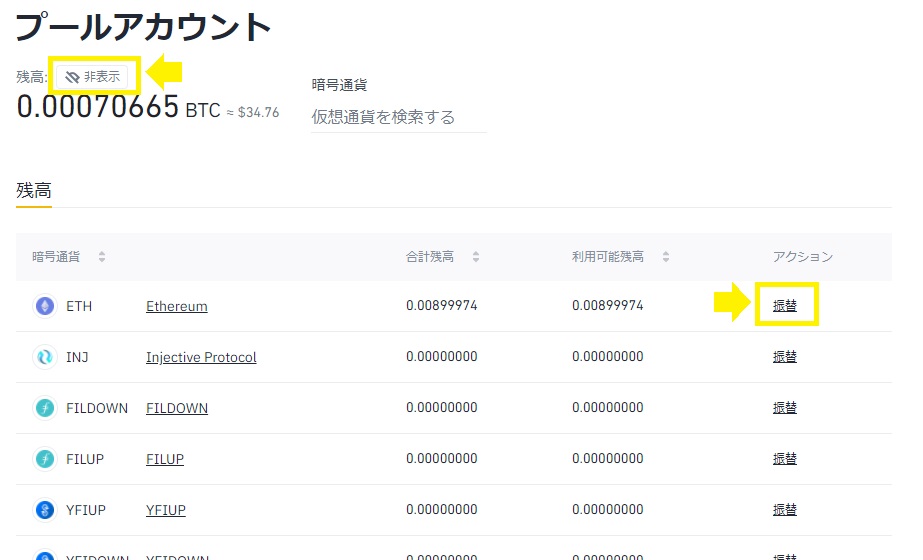The height and width of the screenshot is (560, 923).
Task: Open the Injective Protocol link
Action: (201, 357)
